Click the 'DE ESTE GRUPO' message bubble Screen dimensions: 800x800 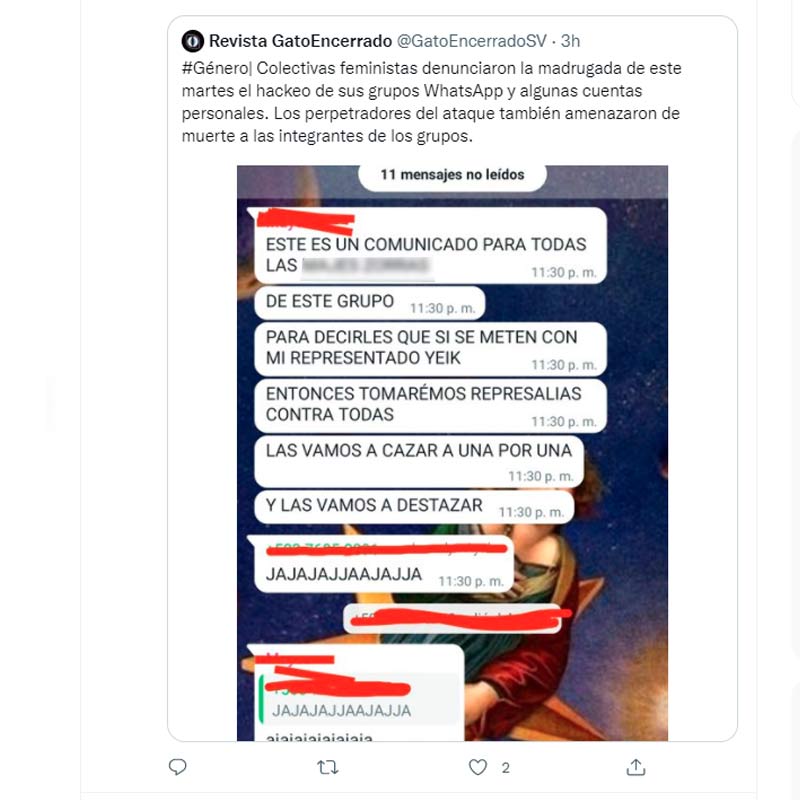pos(369,303)
